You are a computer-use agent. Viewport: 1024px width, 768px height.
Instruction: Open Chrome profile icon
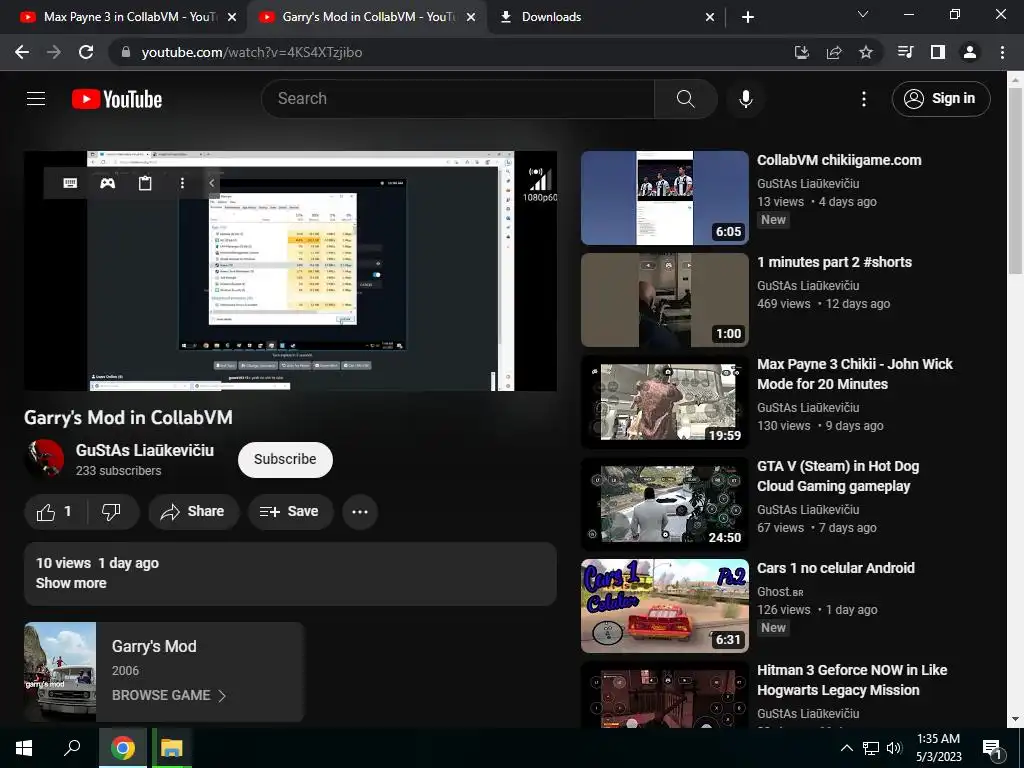click(970, 52)
